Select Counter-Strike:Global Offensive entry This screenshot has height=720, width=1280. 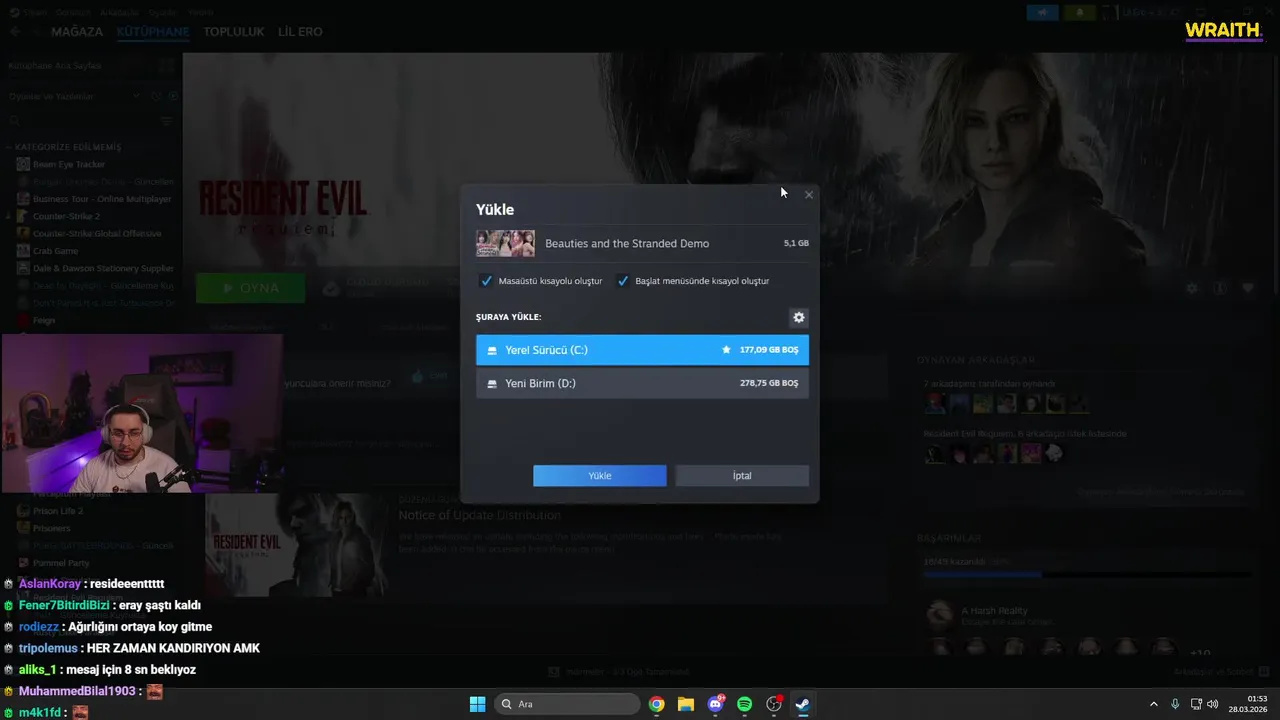[97, 233]
